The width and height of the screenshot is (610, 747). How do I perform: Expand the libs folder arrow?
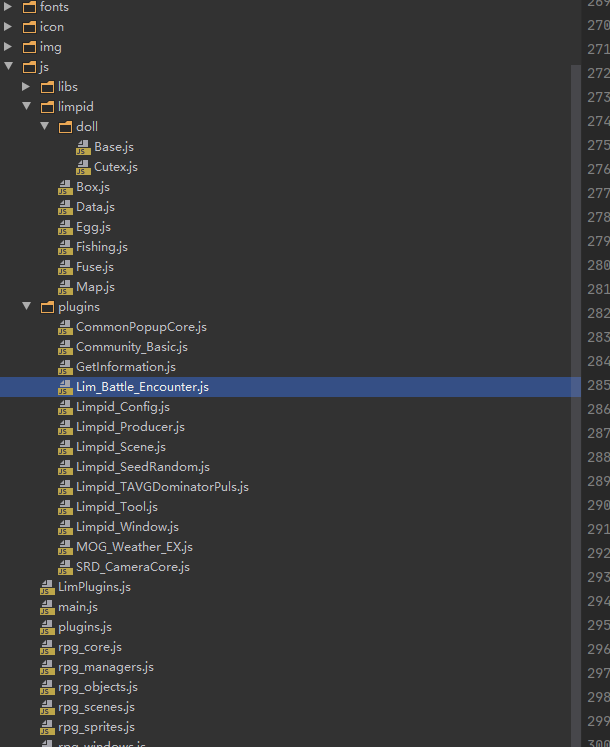(26, 87)
